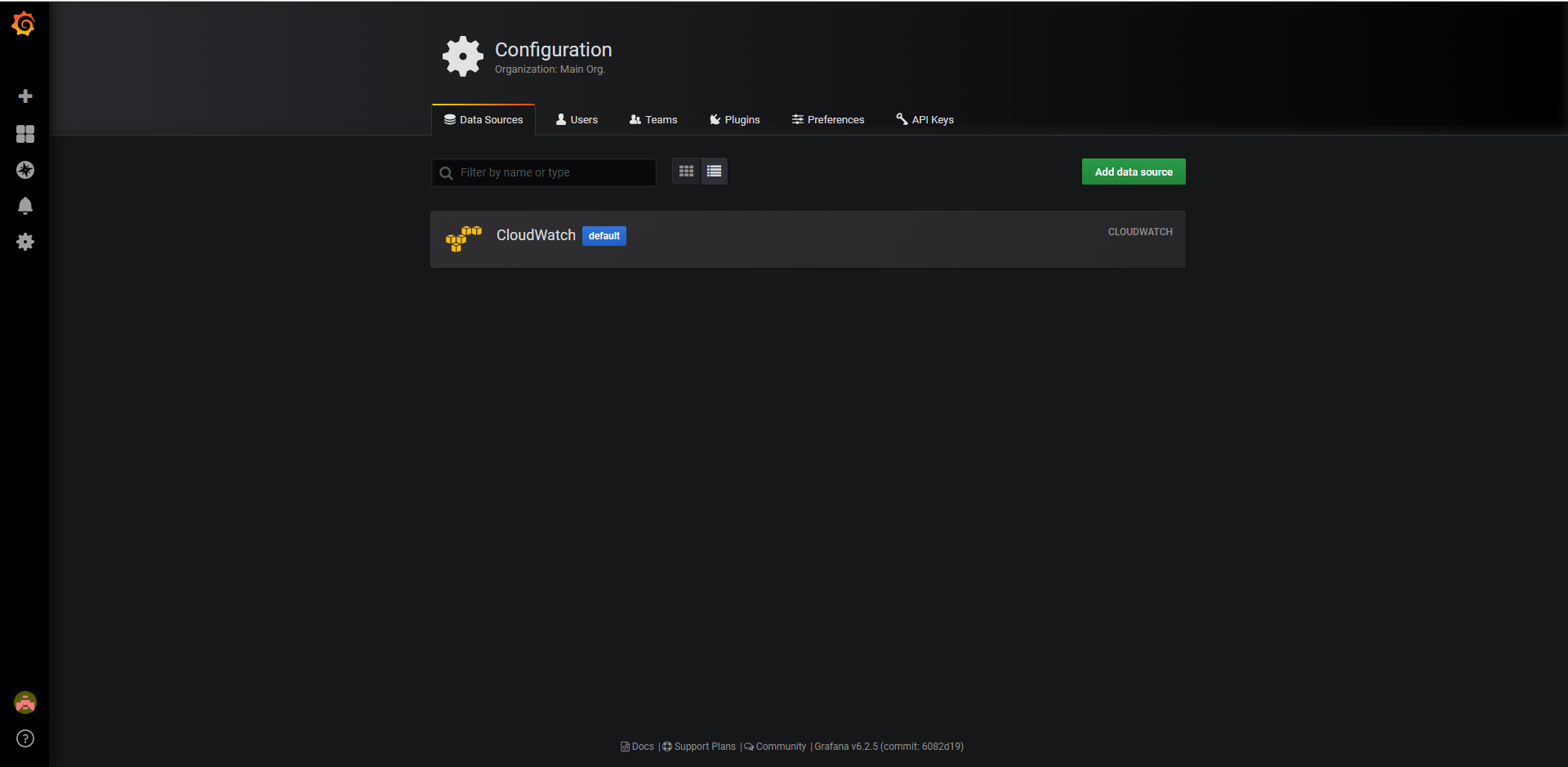Click the Organization: Main Org. subtitle
This screenshot has height=767, width=1568.
pyautogui.click(x=550, y=69)
